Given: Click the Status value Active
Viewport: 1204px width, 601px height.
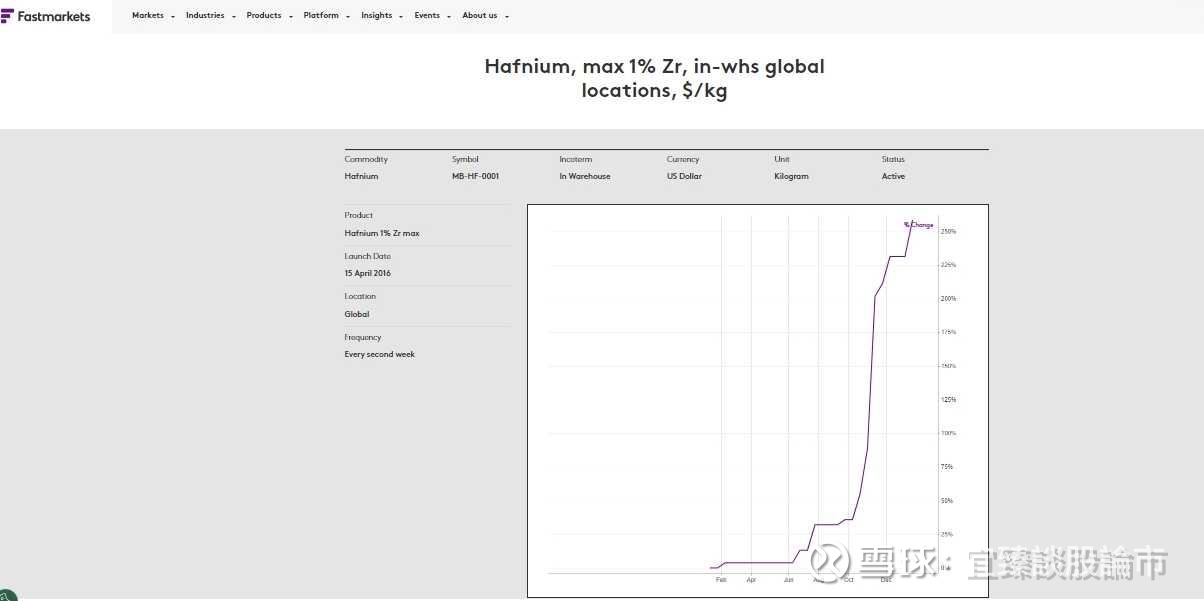Looking at the screenshot, I should point(893,176).
